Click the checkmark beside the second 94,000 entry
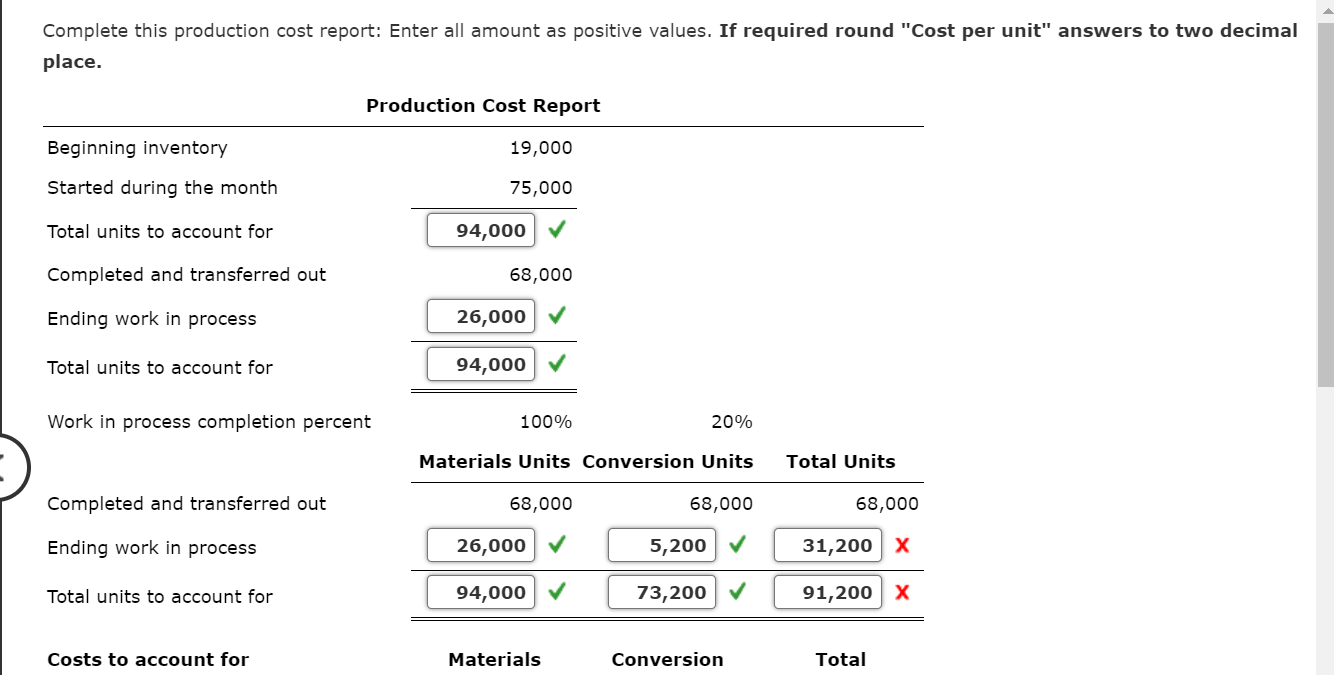The height and width of the screenshot is (675, 1334). (x=557, y=364)
